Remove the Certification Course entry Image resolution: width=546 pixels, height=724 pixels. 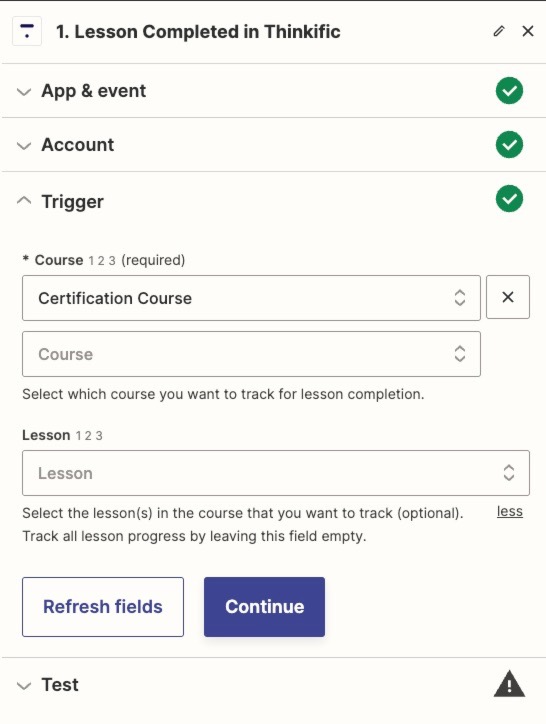(508, 297)
